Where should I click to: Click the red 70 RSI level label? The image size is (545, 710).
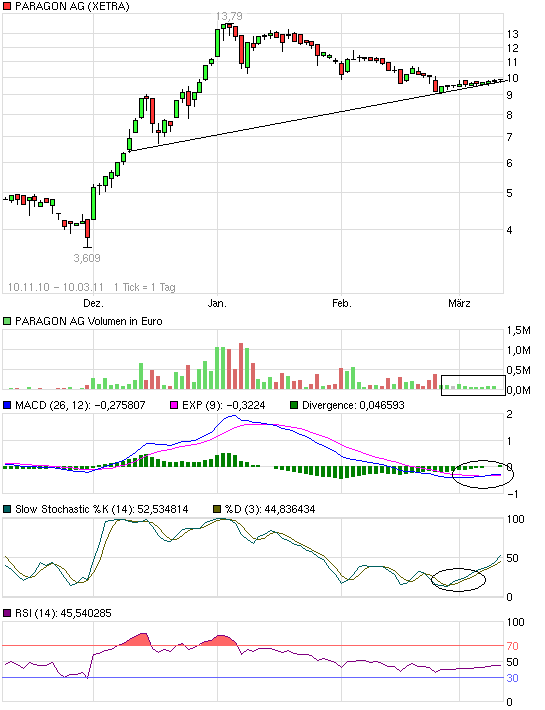[512, 646]
